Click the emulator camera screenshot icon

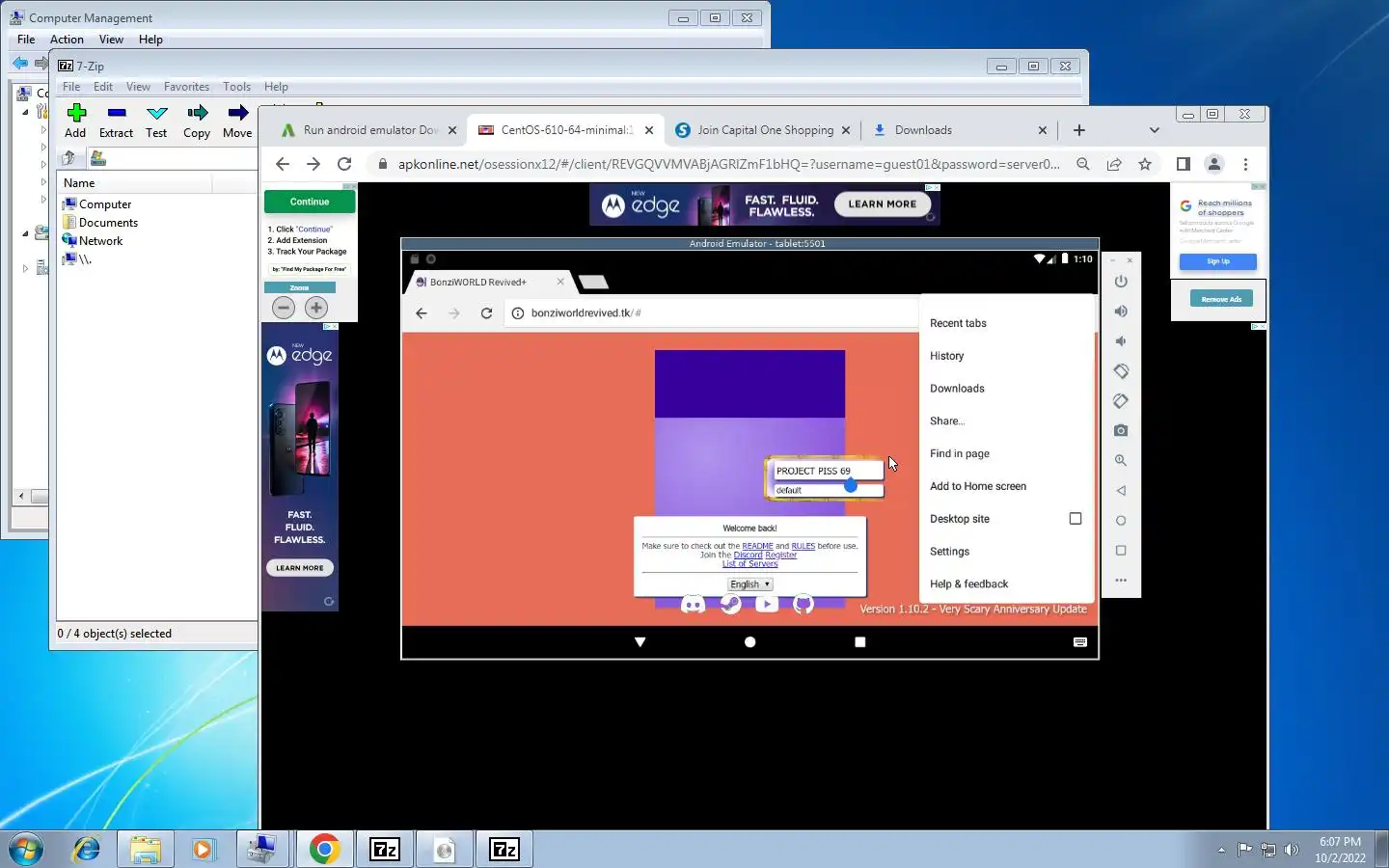click(x=1121, y=430)
